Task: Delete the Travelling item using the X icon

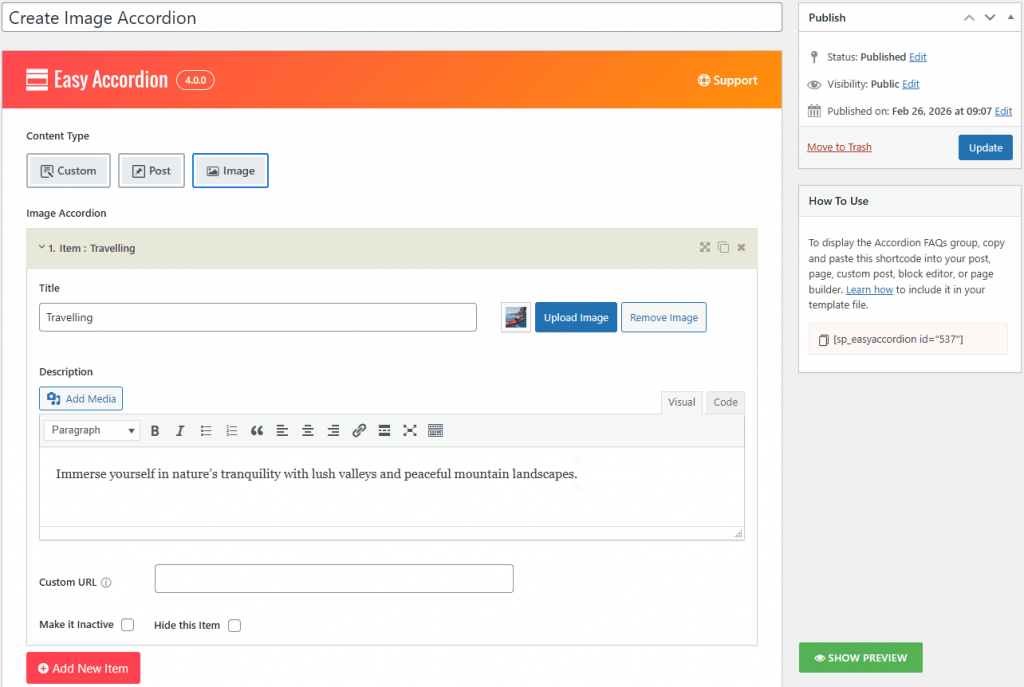Action: (x=741, y=248)
